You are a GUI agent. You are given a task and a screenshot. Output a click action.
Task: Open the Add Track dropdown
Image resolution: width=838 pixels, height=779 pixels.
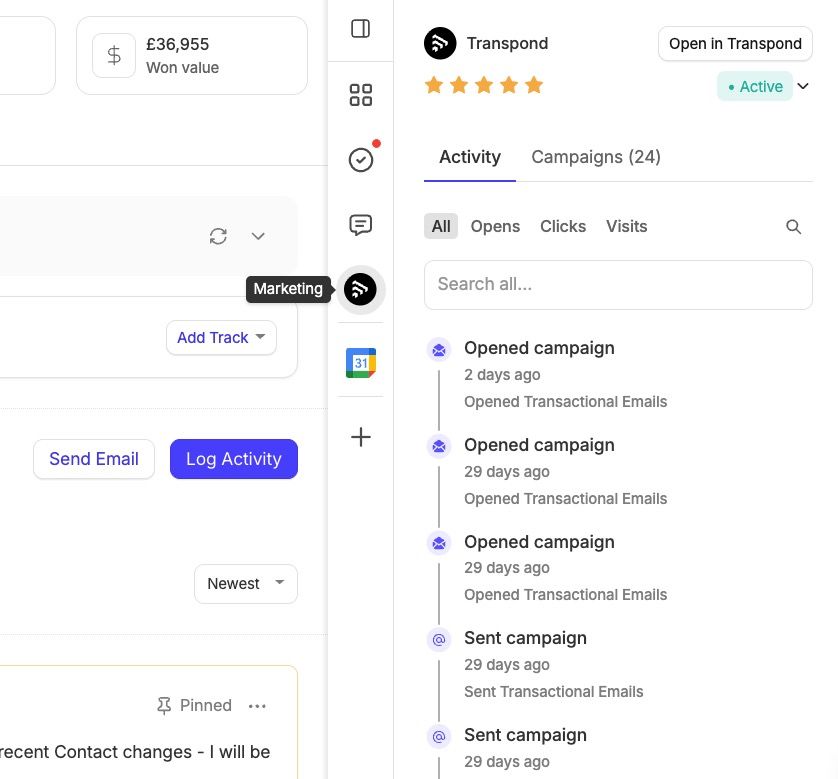click(x=221, y=338)
